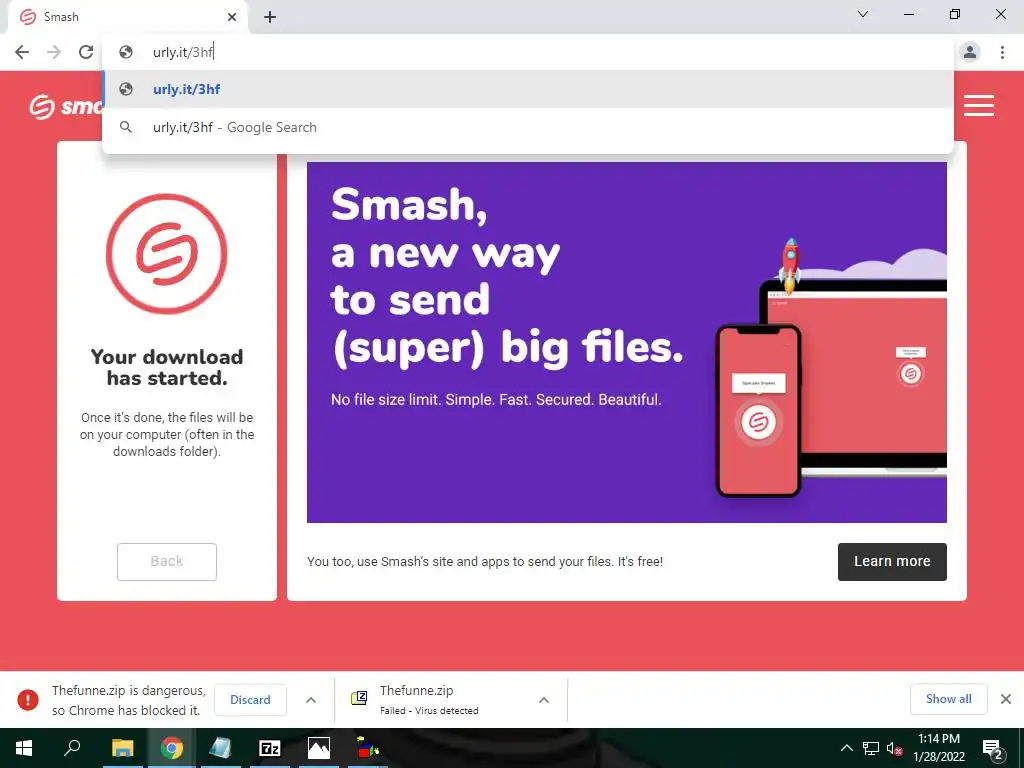Open Chrome's three-dot menu
The width and height of the screenshot is (1024, 768).
coord(1002,52)
